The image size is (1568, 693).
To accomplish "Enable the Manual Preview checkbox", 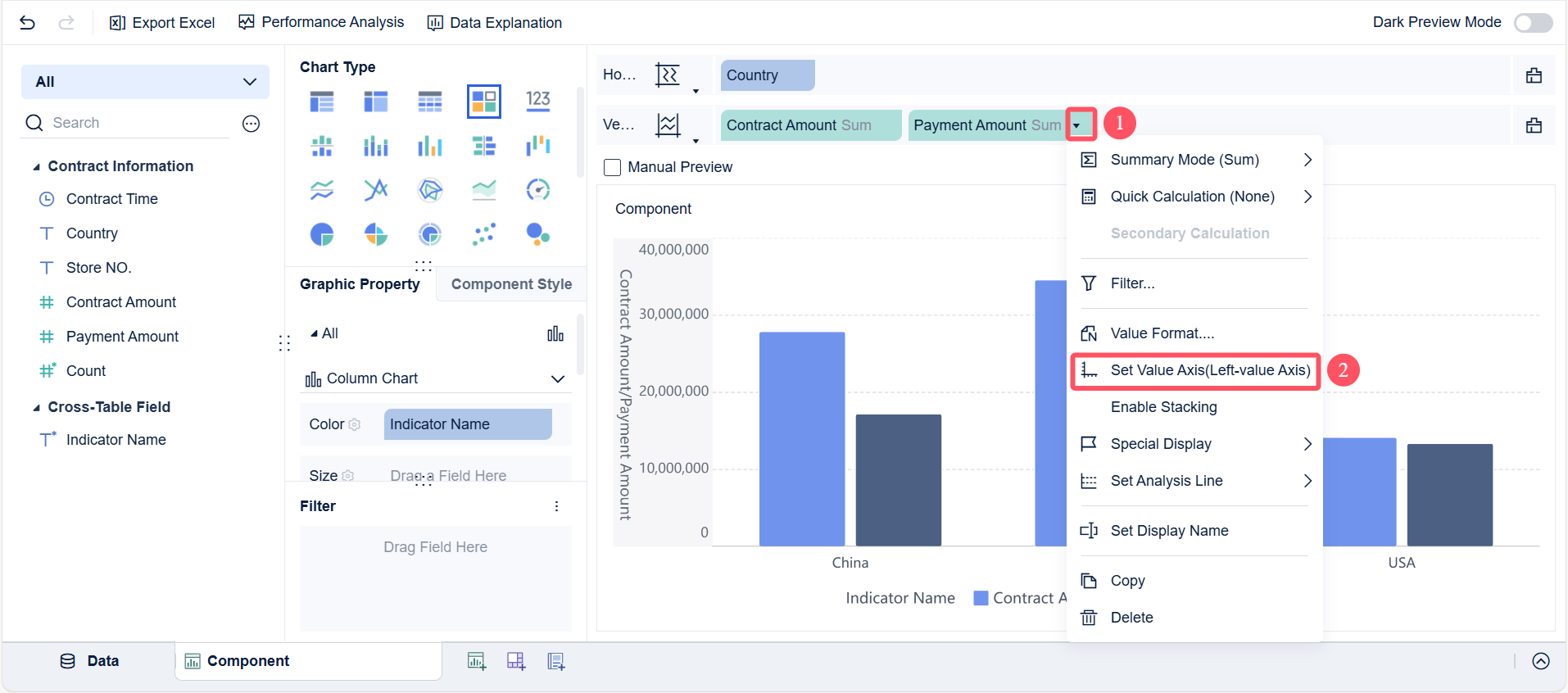I will (x=612, y=167).
